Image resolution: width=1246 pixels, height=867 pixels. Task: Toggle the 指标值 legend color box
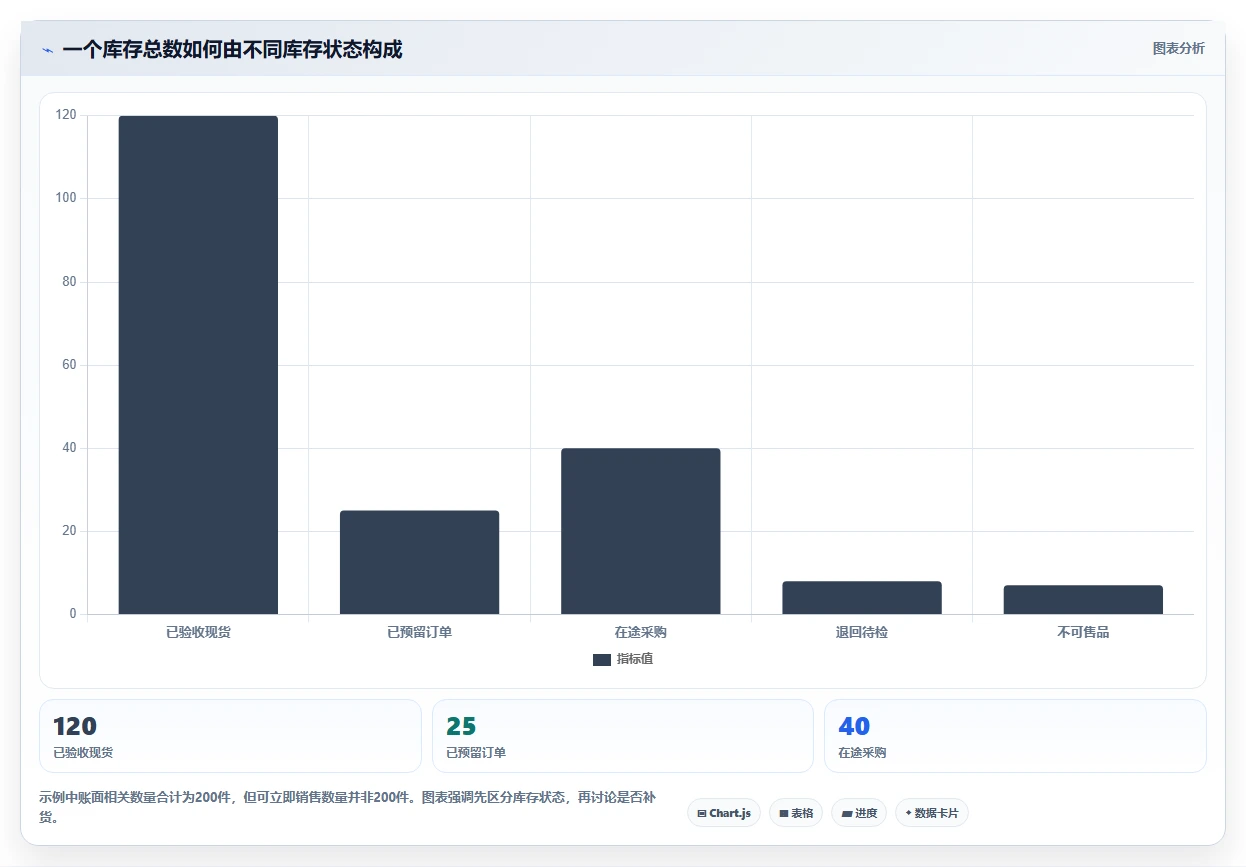click(601, 660)
